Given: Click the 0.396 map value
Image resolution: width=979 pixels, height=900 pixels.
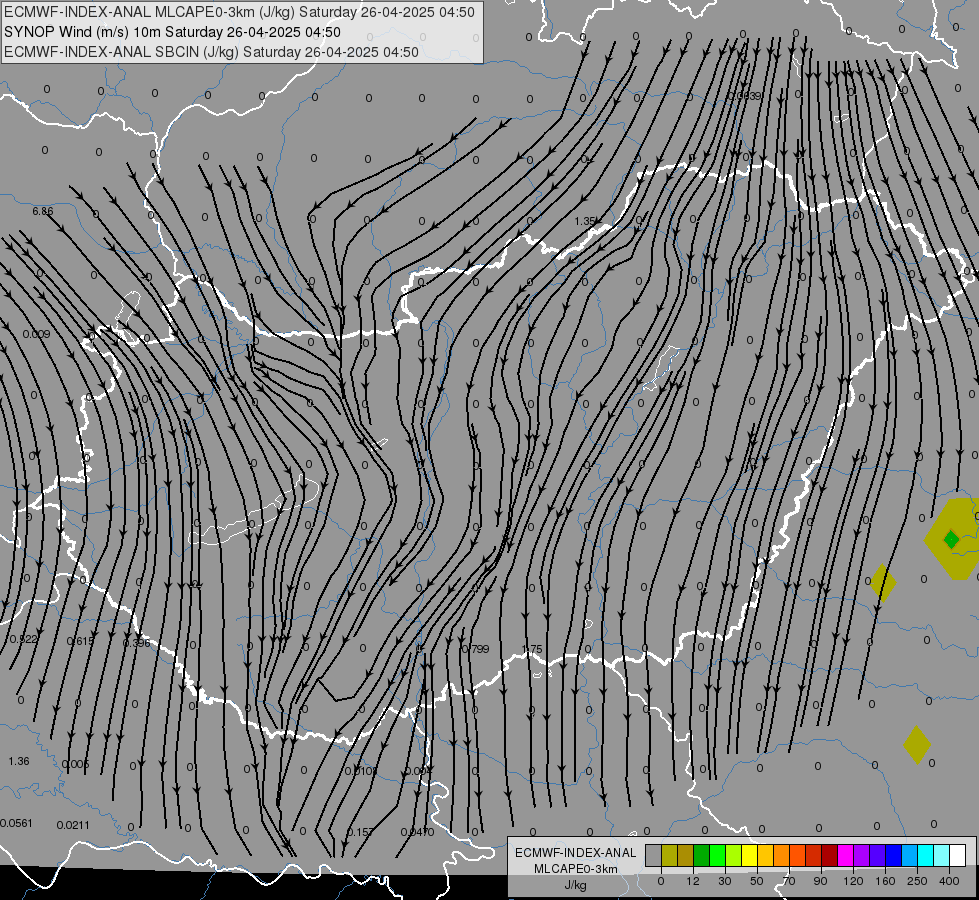Looking at the screenshot, I should click(x=137, y=643).
